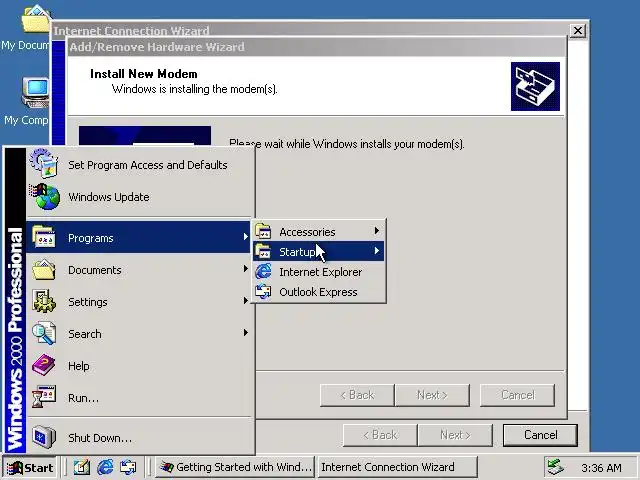
Task: Click the Documents folder icon in Start menu
Action: tap(44, 269)
